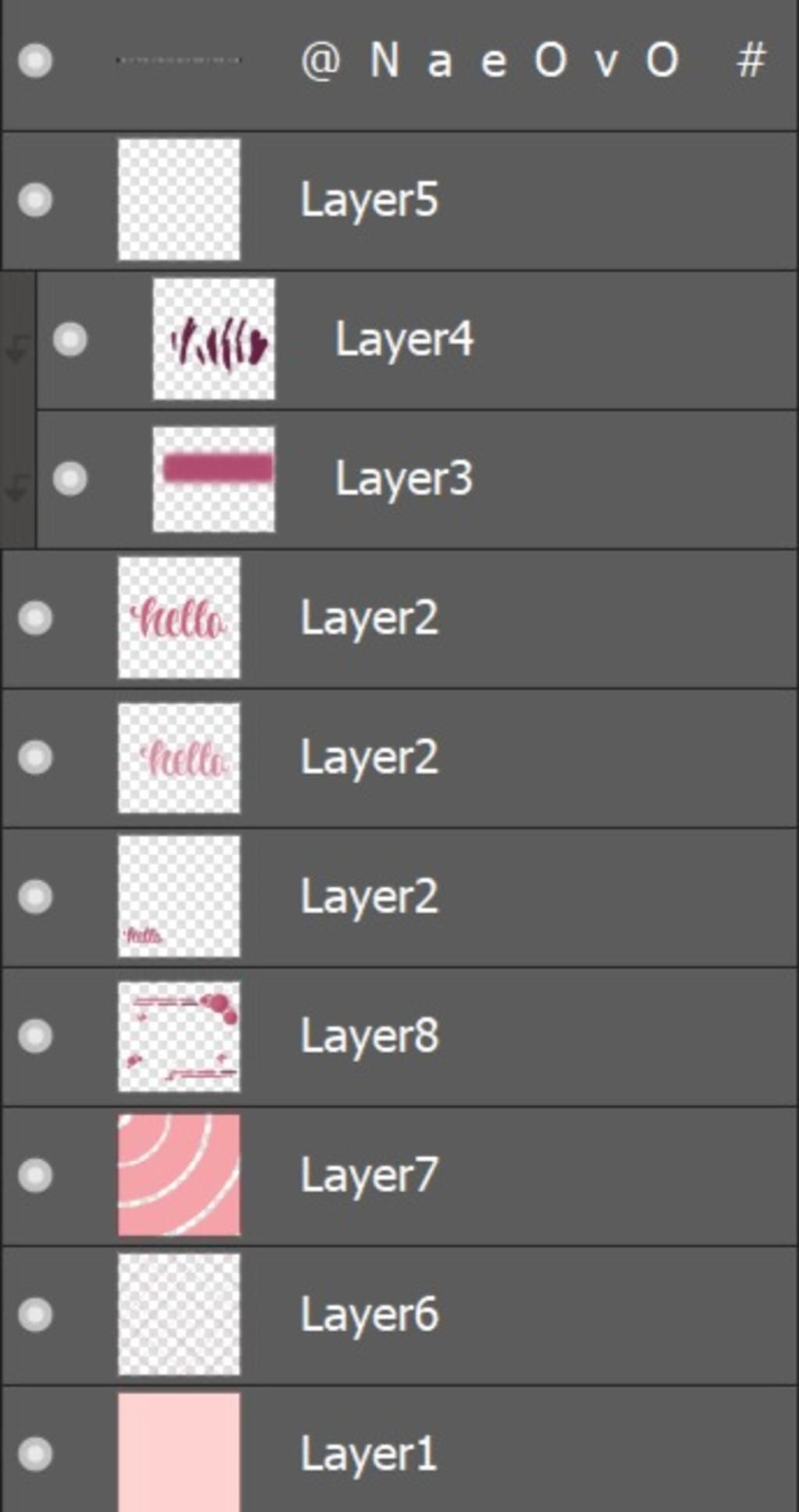
Task: Select the @NaeOvO layer name
Action: pos(531,61)
